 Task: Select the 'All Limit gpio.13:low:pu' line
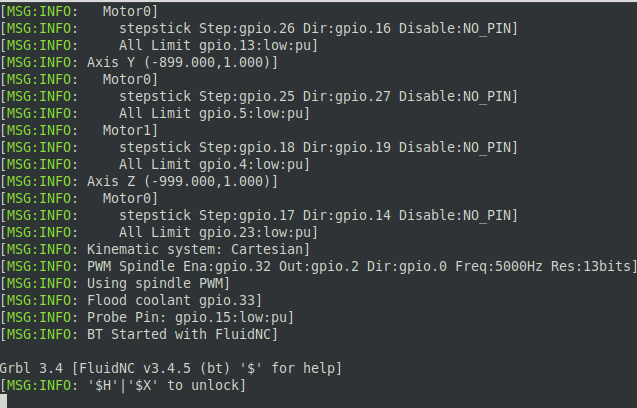click(x=159, y=46)
